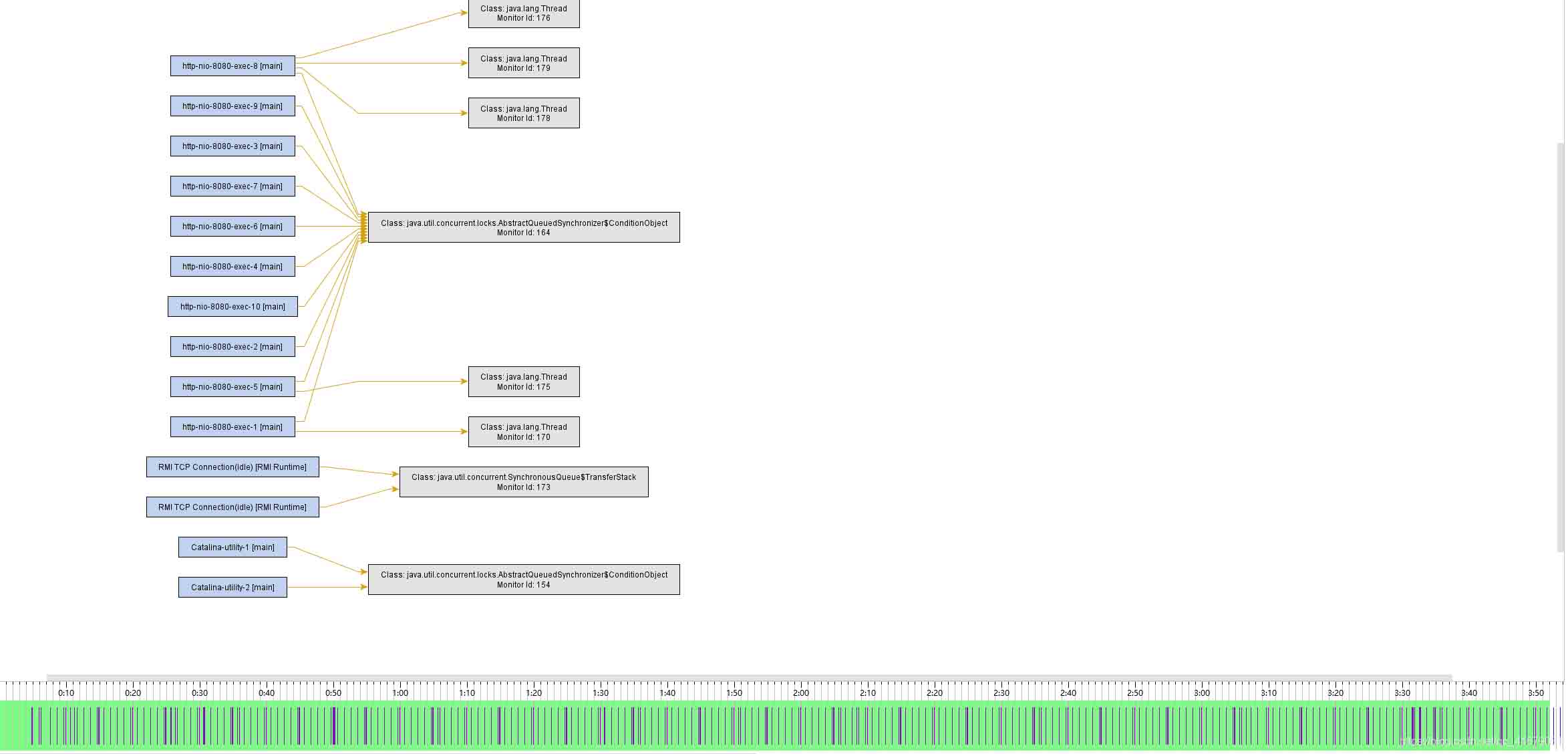Image resolution: width=1568 pixels, height=754 pixels.
Task: Select the Catalina-utility-1 thread node
Action: (232, 547)
